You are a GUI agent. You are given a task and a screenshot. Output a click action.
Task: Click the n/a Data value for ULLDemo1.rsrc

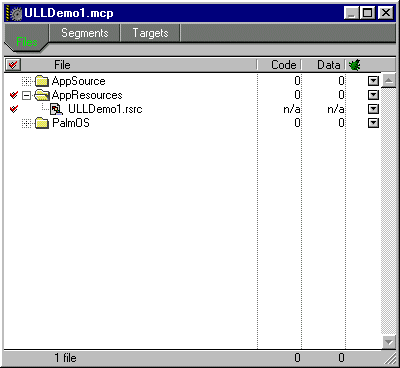pyautogui.click(x=336, y=109)
